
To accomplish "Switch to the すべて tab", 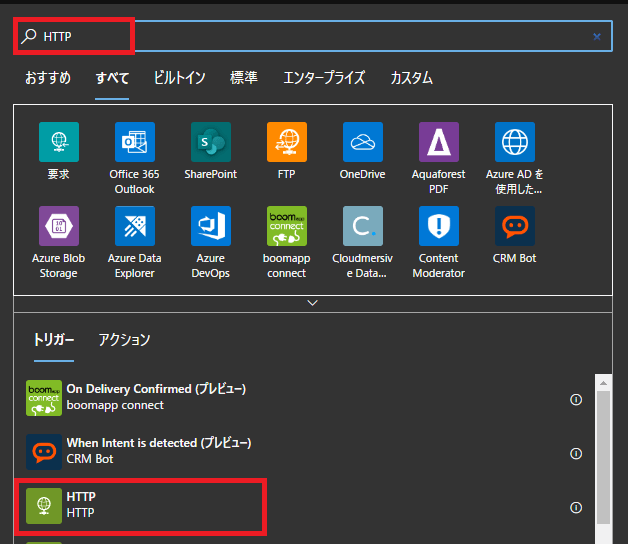I will click(x=112, y=78).
